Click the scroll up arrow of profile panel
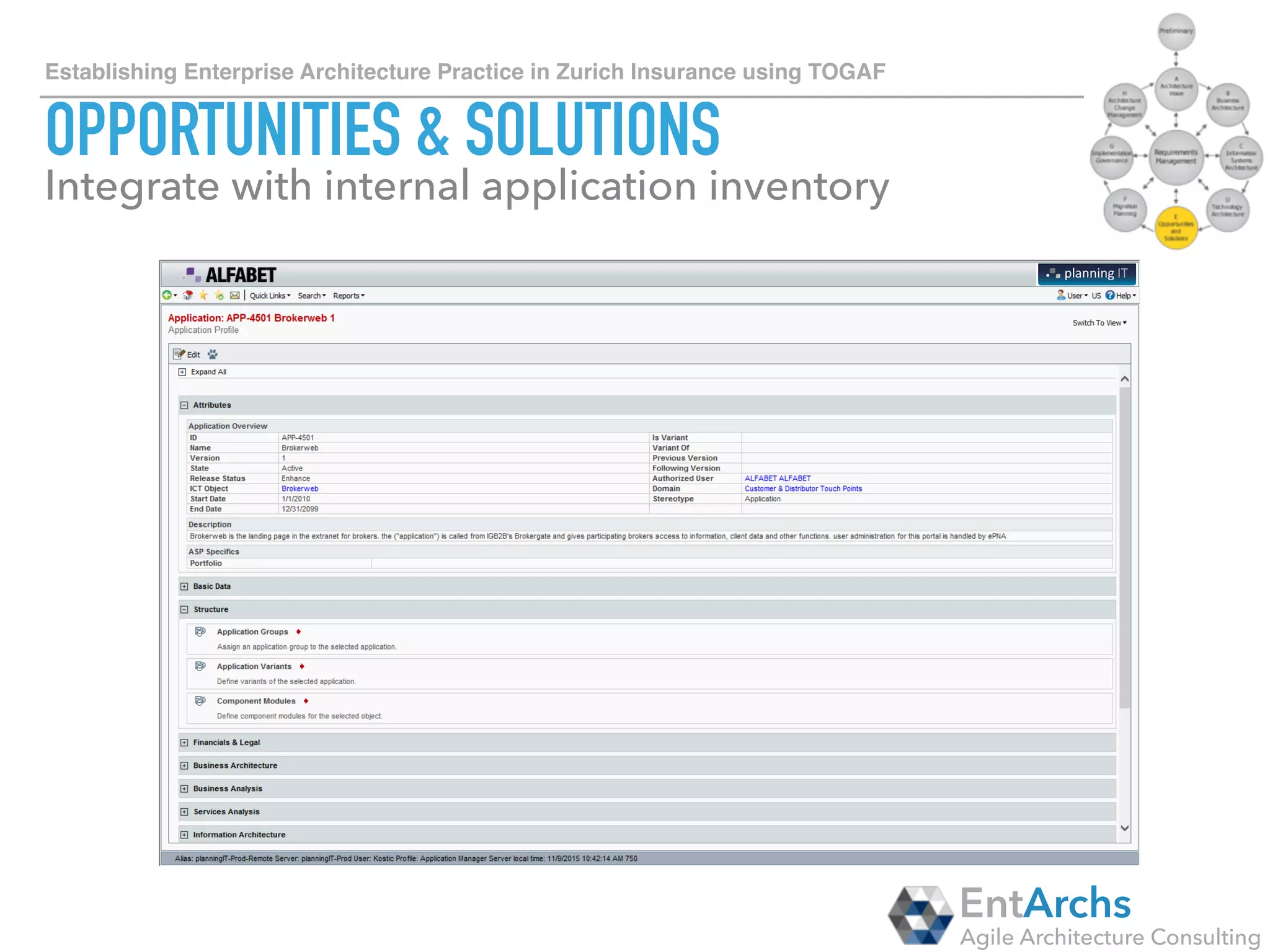This screenshot has width=1270, height=952. [1124, 379]
